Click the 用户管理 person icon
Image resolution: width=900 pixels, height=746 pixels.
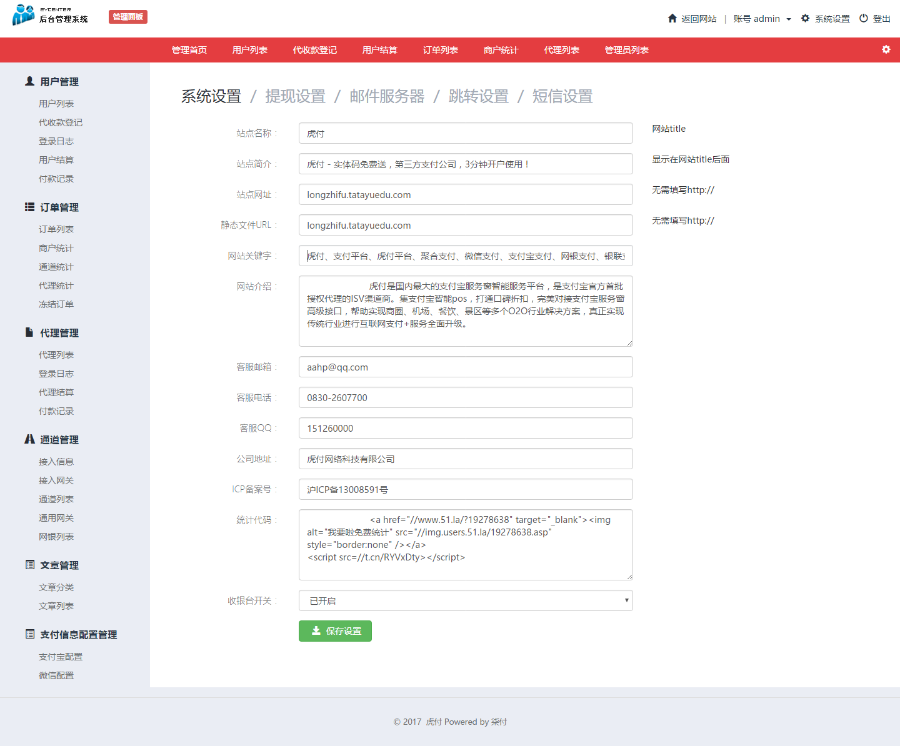pyautogui.click(x=29, y=81)
